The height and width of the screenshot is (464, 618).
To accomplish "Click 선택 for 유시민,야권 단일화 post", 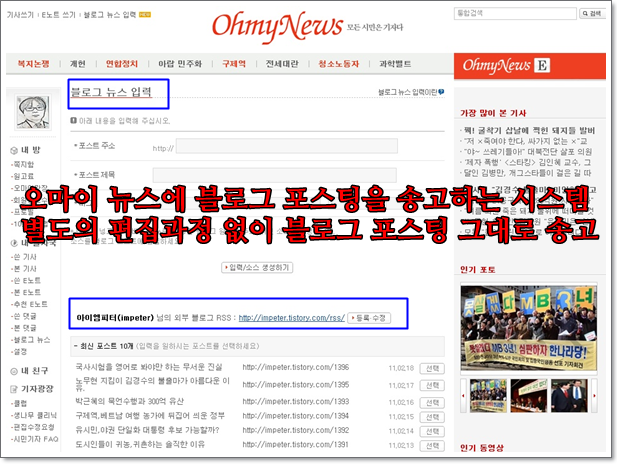I will pyautogui.click(x=432, y=431).
